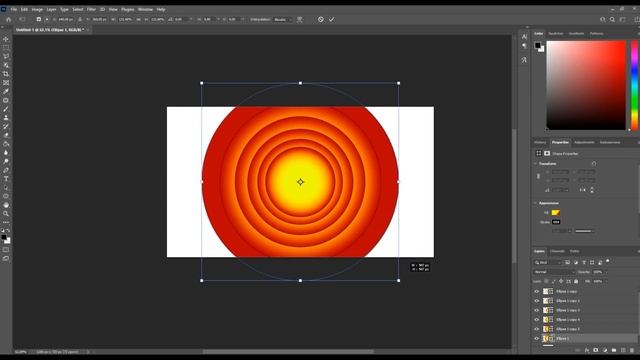
Task: Open the layer Opacity dropdown arrow
Action: click(x=606, y=272)
